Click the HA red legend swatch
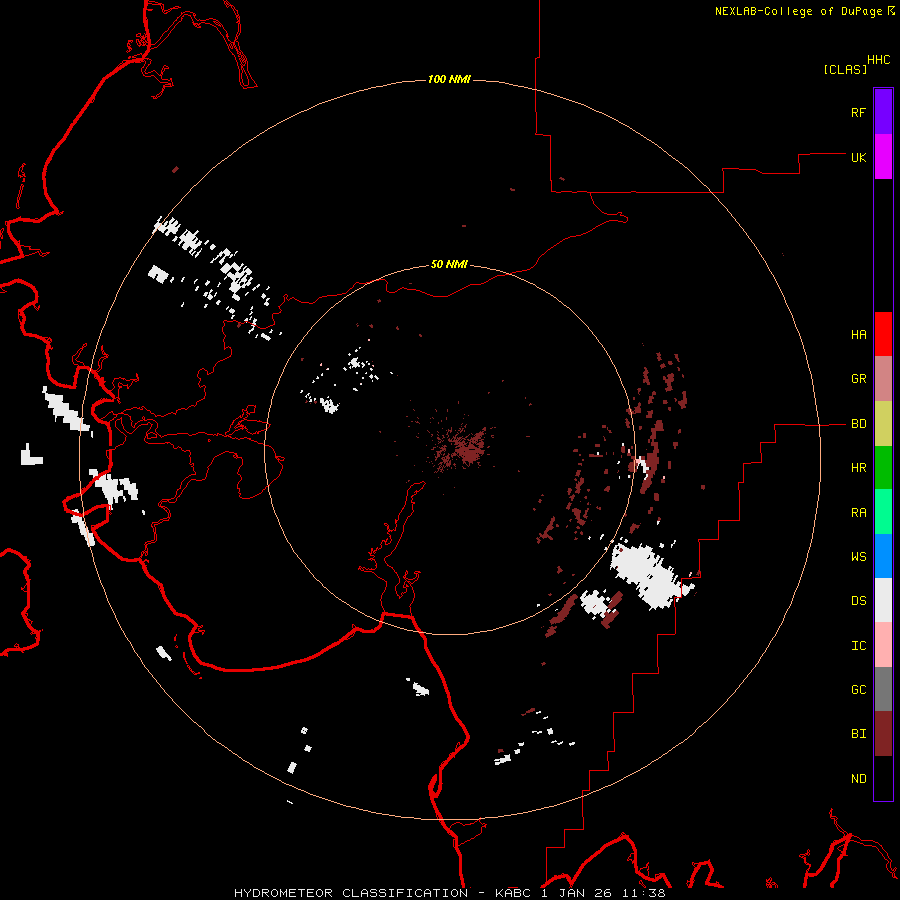The height and width of the screenshot is (900, 900). 883,334
